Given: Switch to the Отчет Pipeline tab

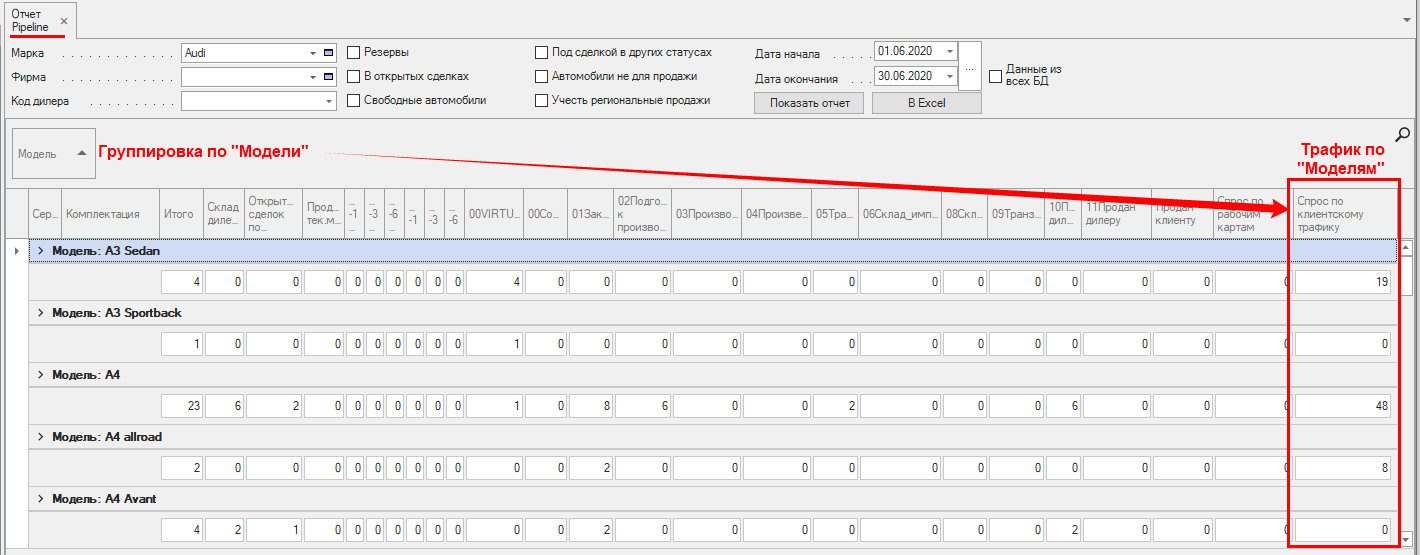Looking at the screenshot, I should (30, 21).
